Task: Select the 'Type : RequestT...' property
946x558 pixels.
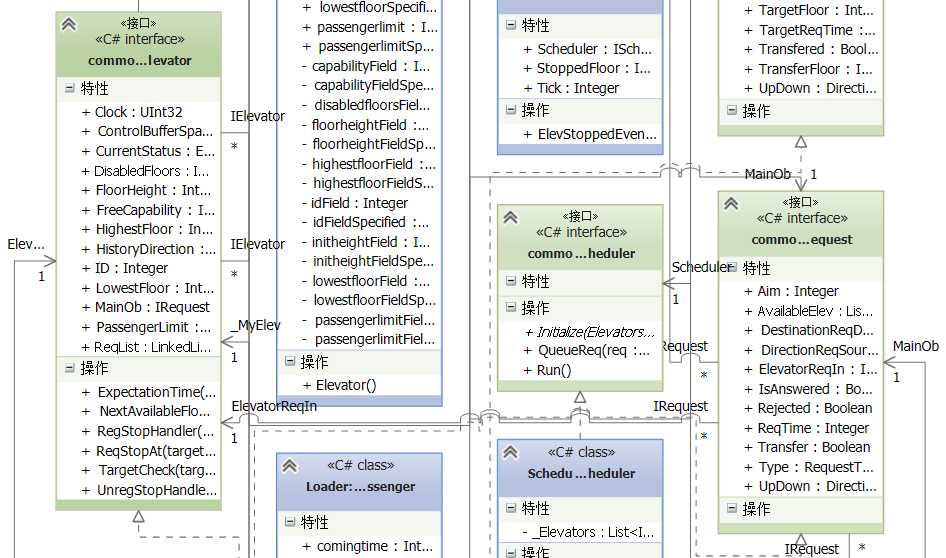Action: point(808,467)
